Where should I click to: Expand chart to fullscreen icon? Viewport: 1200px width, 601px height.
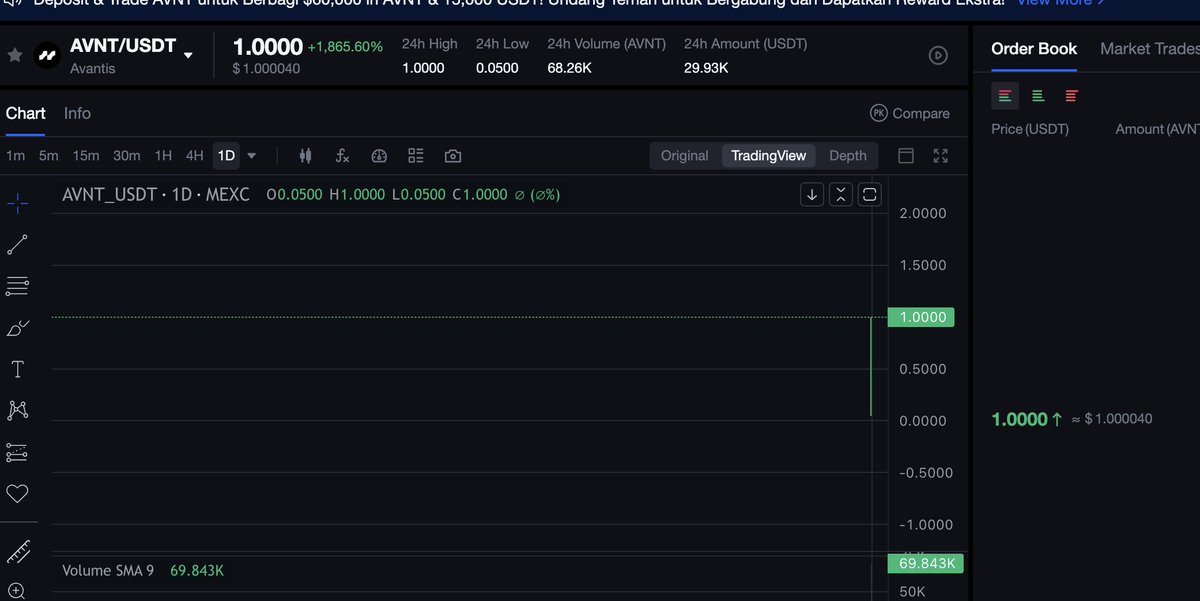pyautogui.click(x=940, y=156)
